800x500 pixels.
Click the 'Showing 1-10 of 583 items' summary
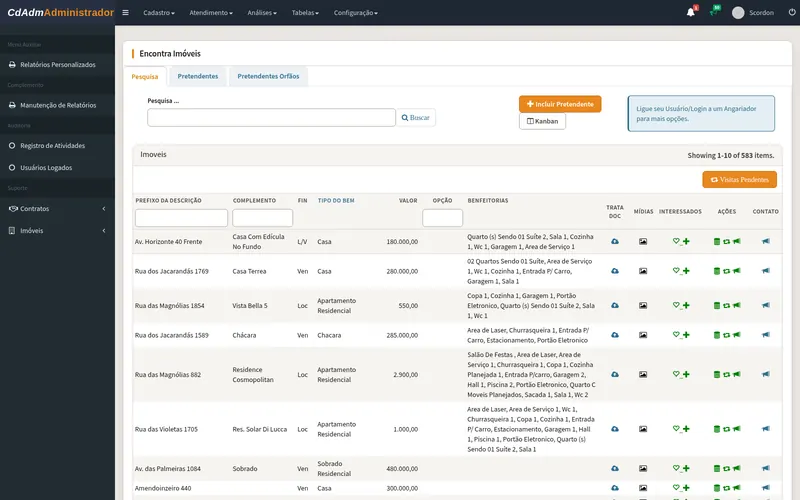(x=730, y=156)
